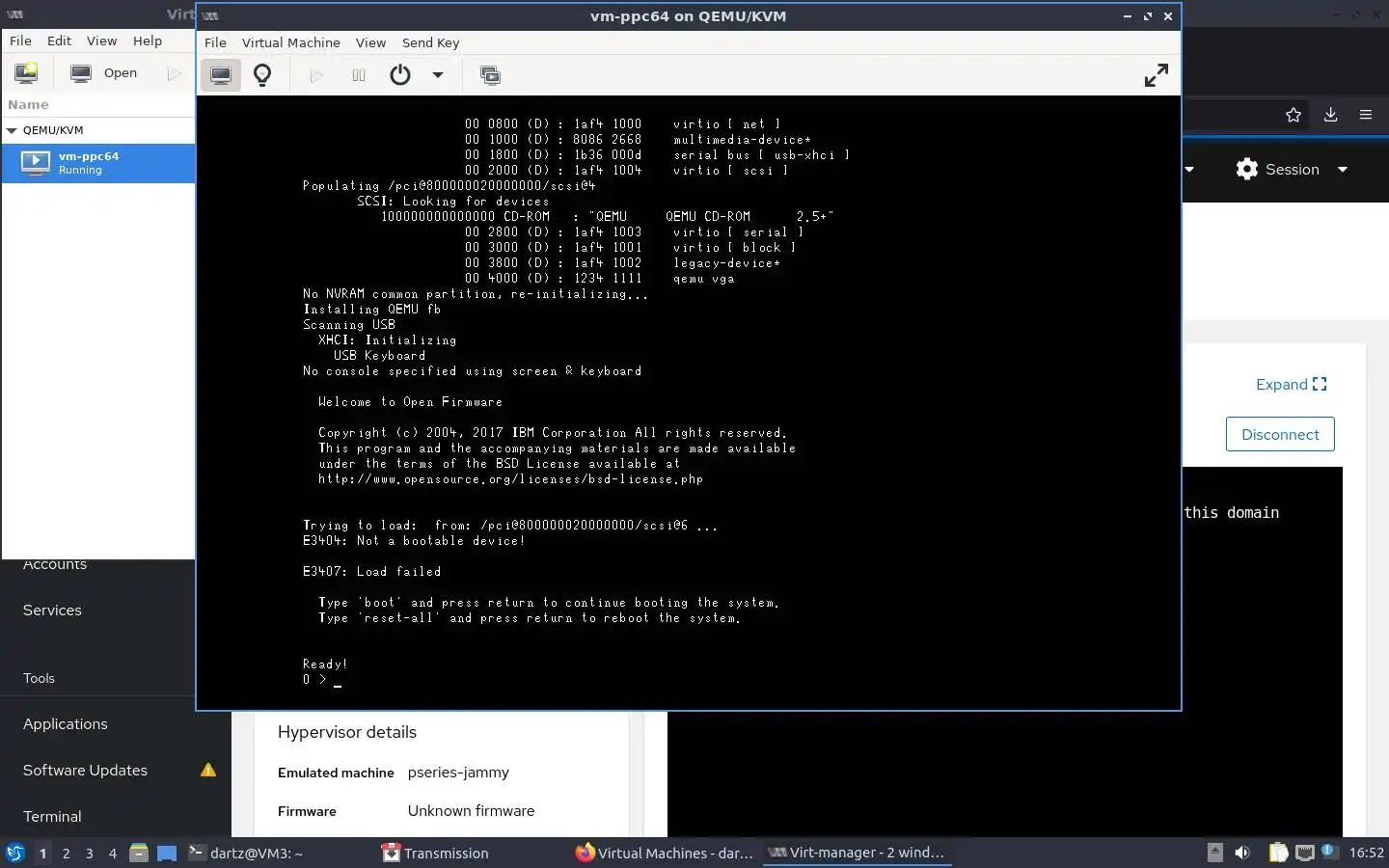Create a new virtual machine icon
1389x868 pixels.
[26, 72]
